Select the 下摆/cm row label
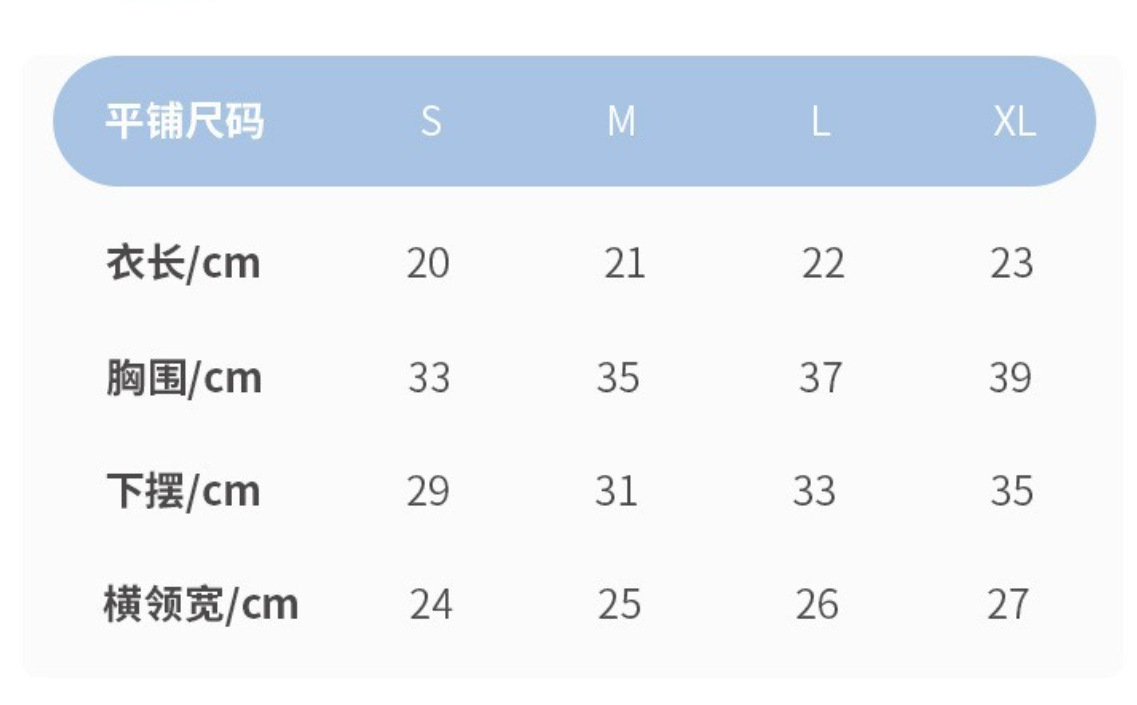Screen dimensions: 1137x705 click(x=183, y=492)
